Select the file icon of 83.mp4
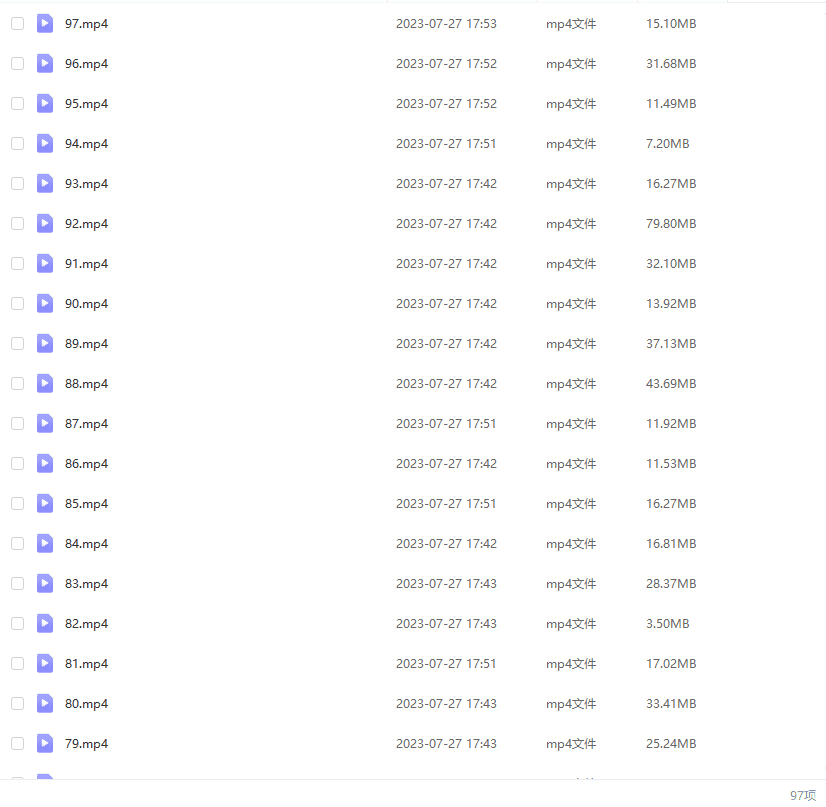 point(45,584)
